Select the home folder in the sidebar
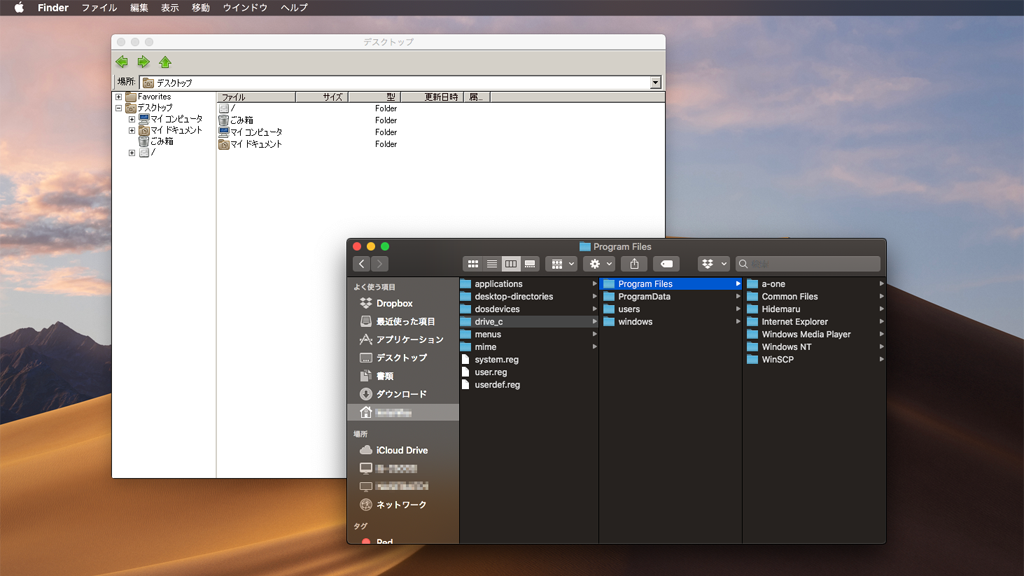 point(403,413)
